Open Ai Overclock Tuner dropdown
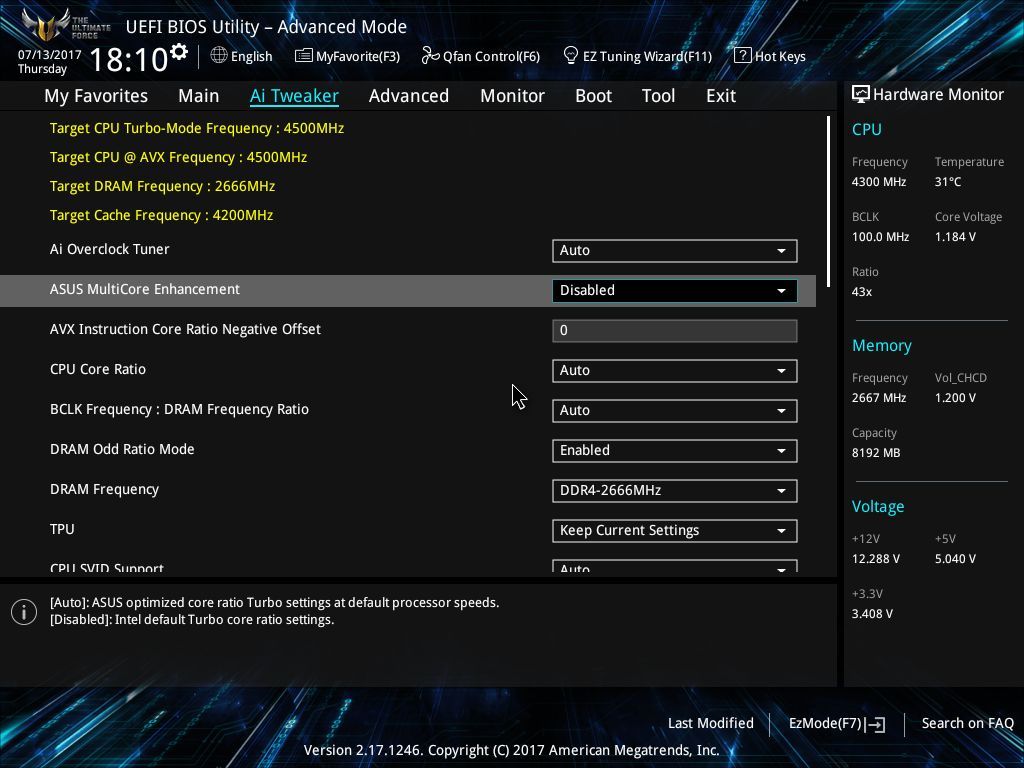 (675, 251)
